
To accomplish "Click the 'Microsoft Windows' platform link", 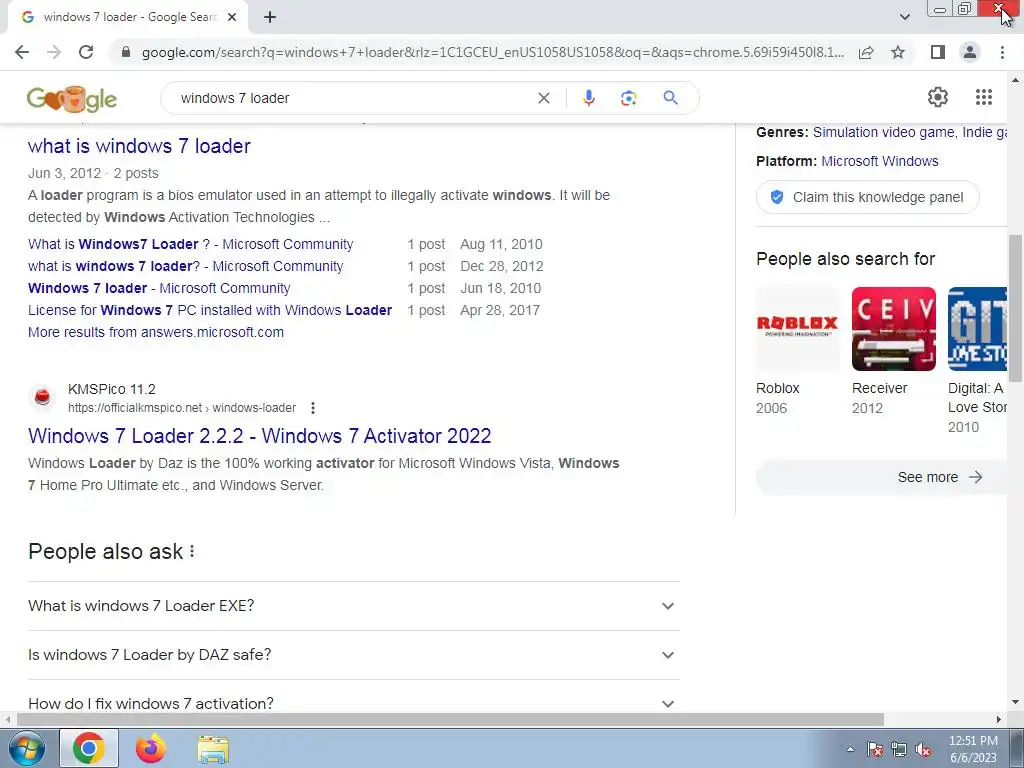I will tap(880, 161).
